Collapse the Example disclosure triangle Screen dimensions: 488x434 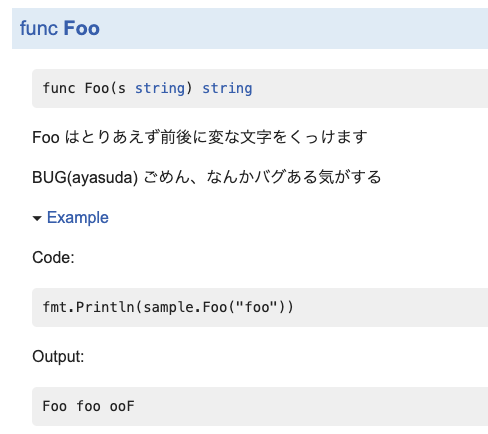(x=37, y=218)
